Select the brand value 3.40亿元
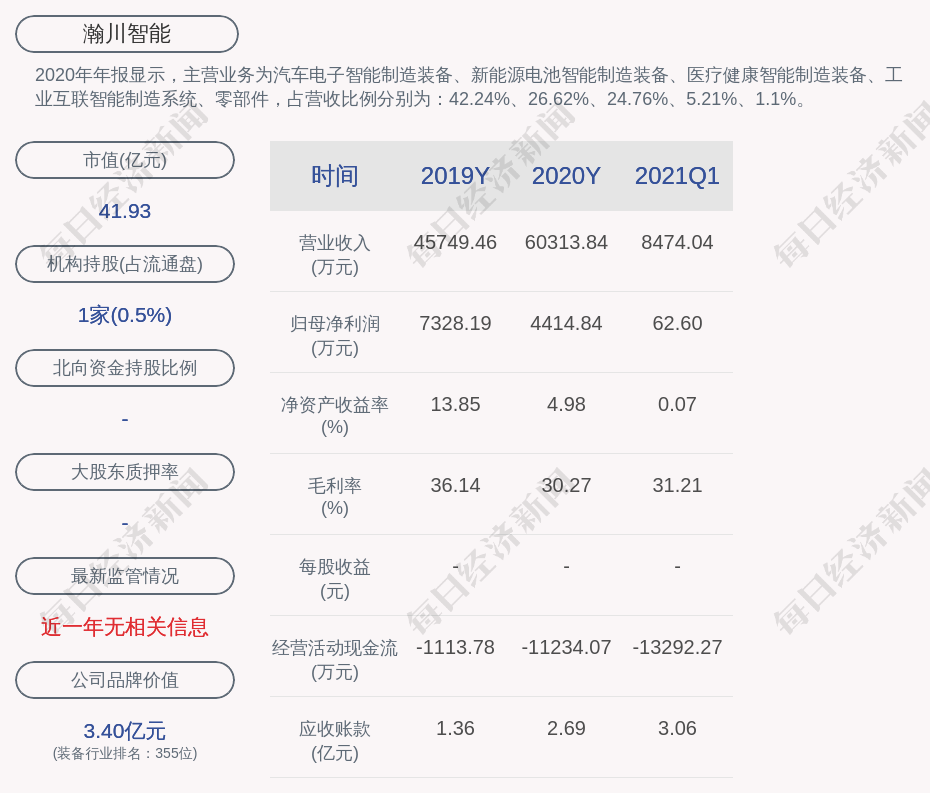930x793 pixels. (125, 731)
